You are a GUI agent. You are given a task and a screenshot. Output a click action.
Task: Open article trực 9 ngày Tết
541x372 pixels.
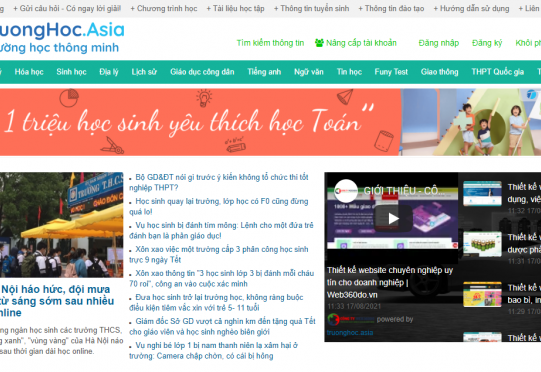[219, 254]
